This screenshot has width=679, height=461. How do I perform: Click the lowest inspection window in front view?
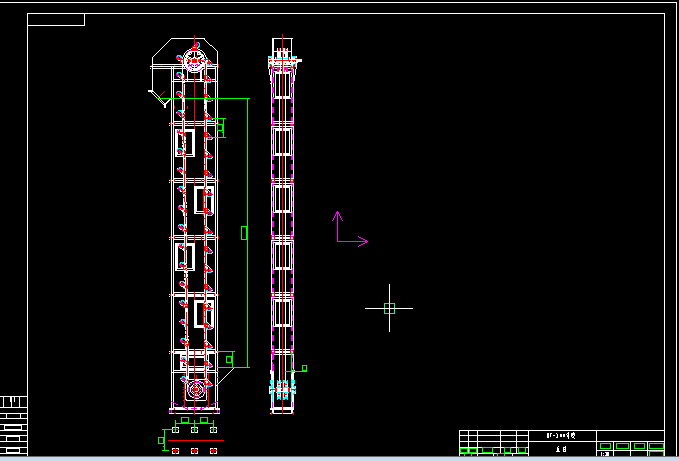coord(204,314)
